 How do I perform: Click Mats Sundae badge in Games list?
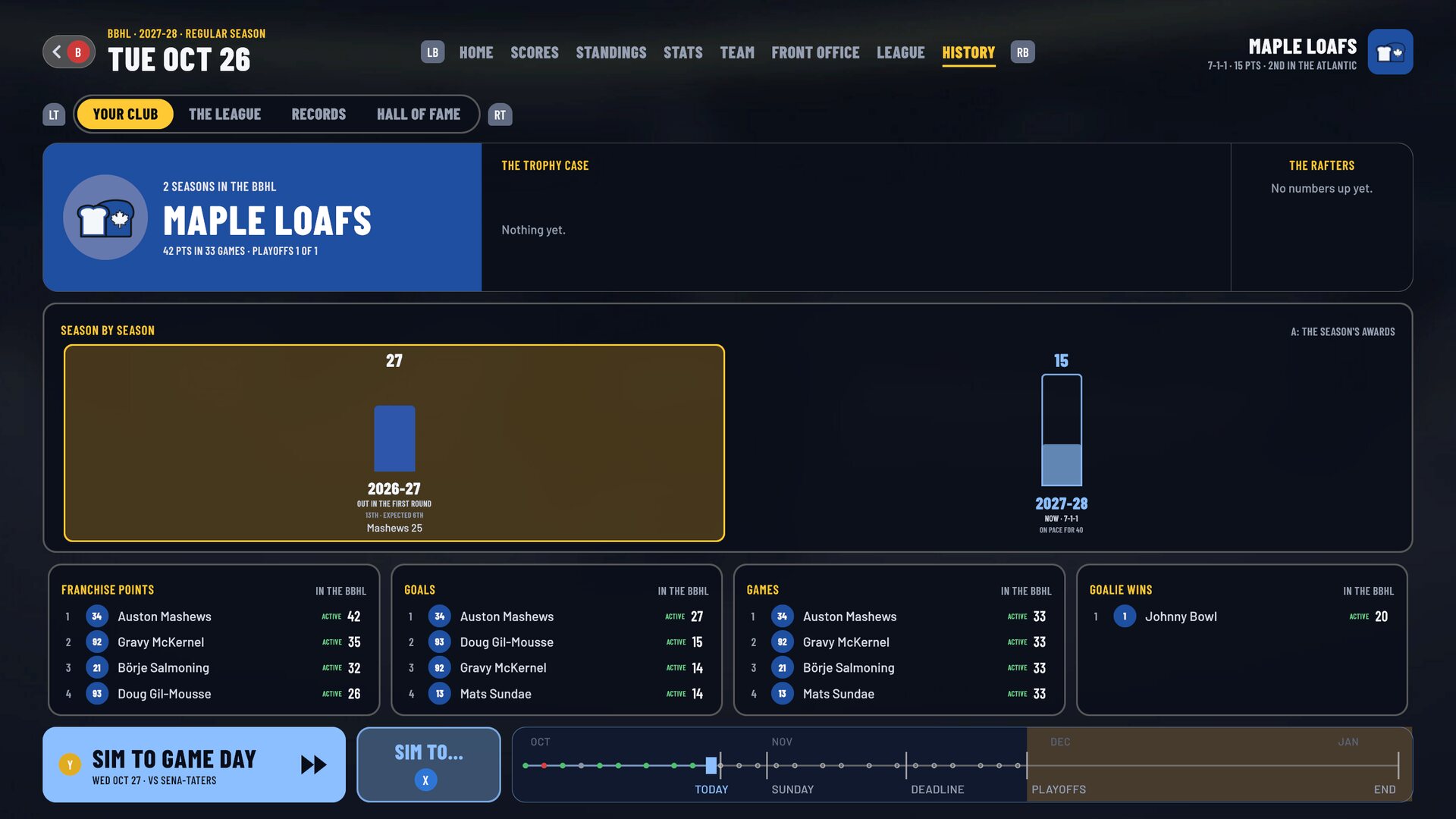click(x=783, y=694)
